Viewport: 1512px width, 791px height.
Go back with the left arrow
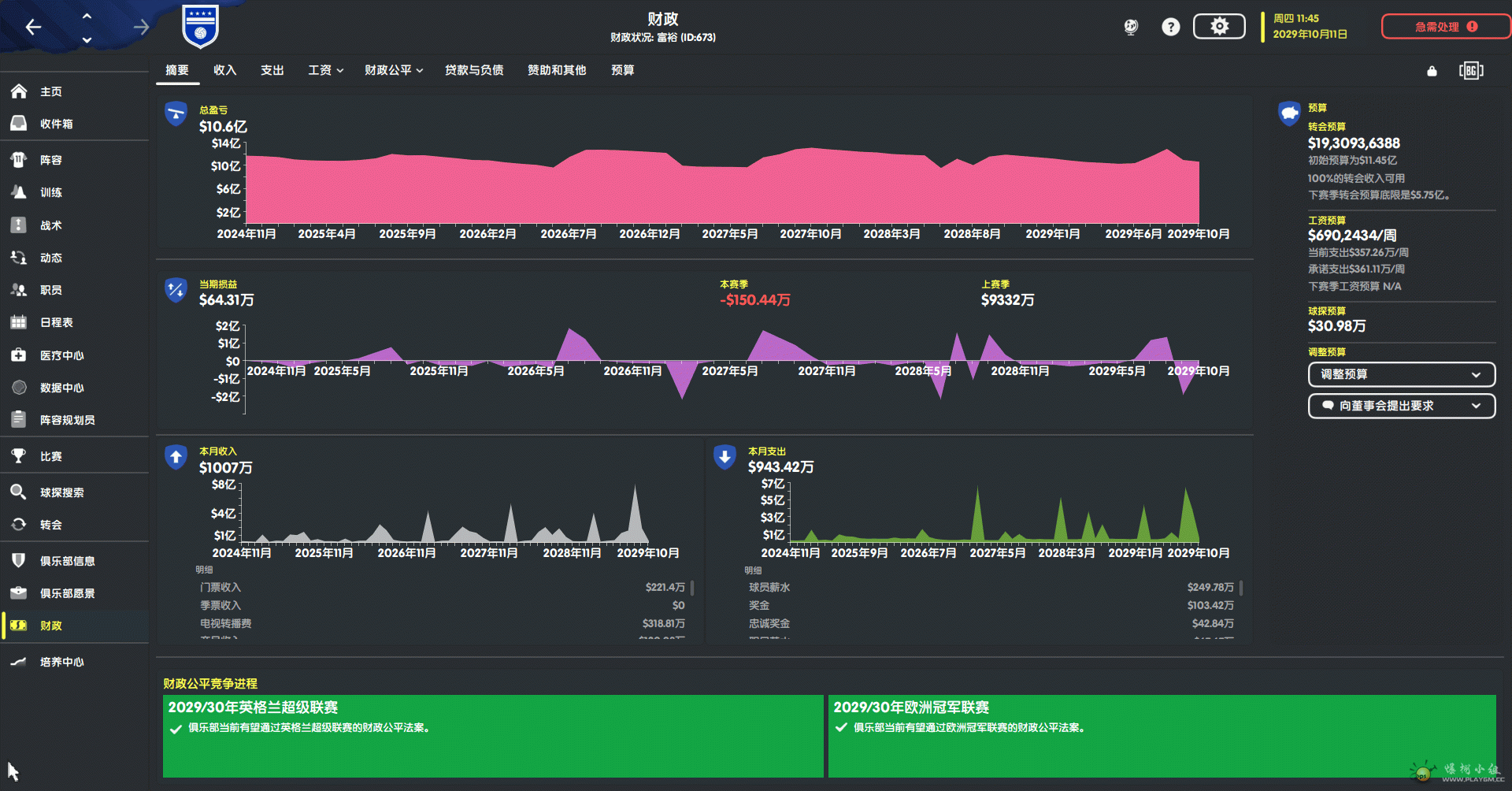33,28
